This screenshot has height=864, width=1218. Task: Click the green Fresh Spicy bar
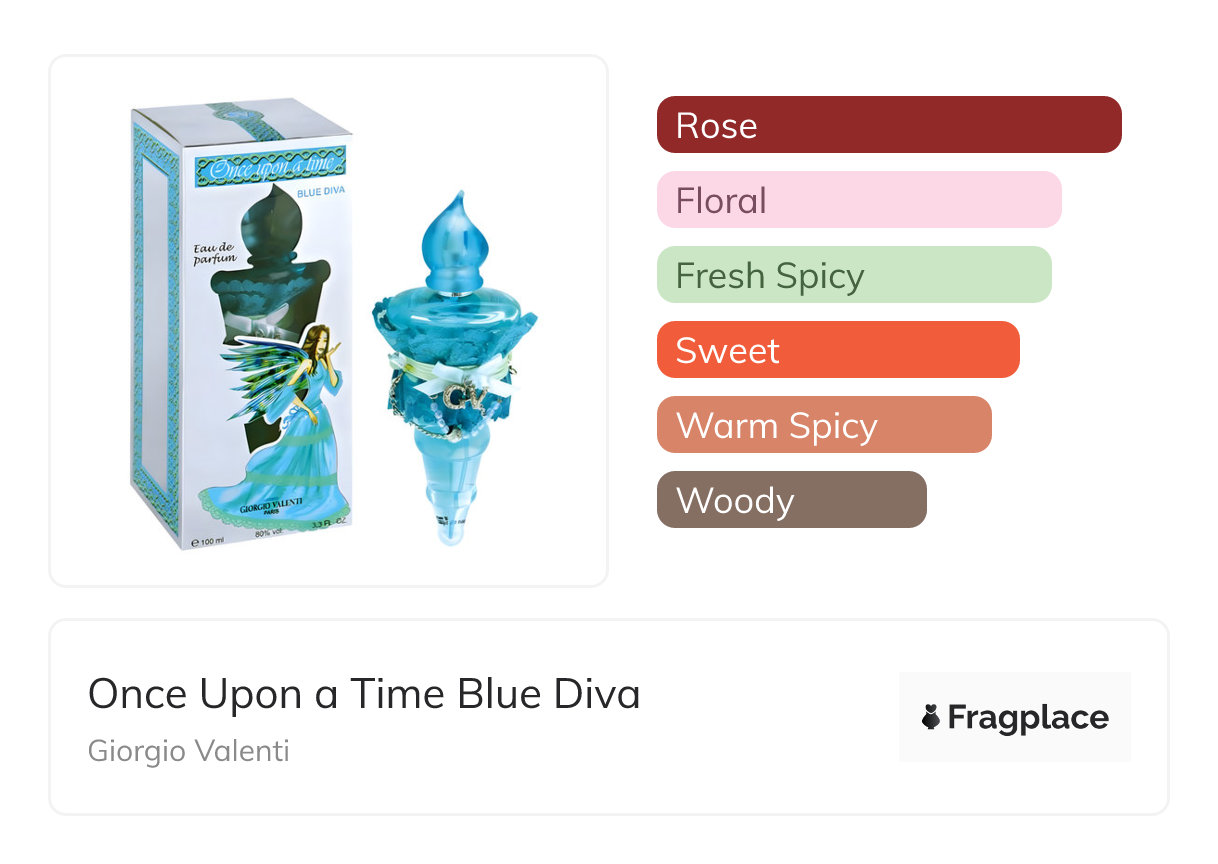(854, 275)
